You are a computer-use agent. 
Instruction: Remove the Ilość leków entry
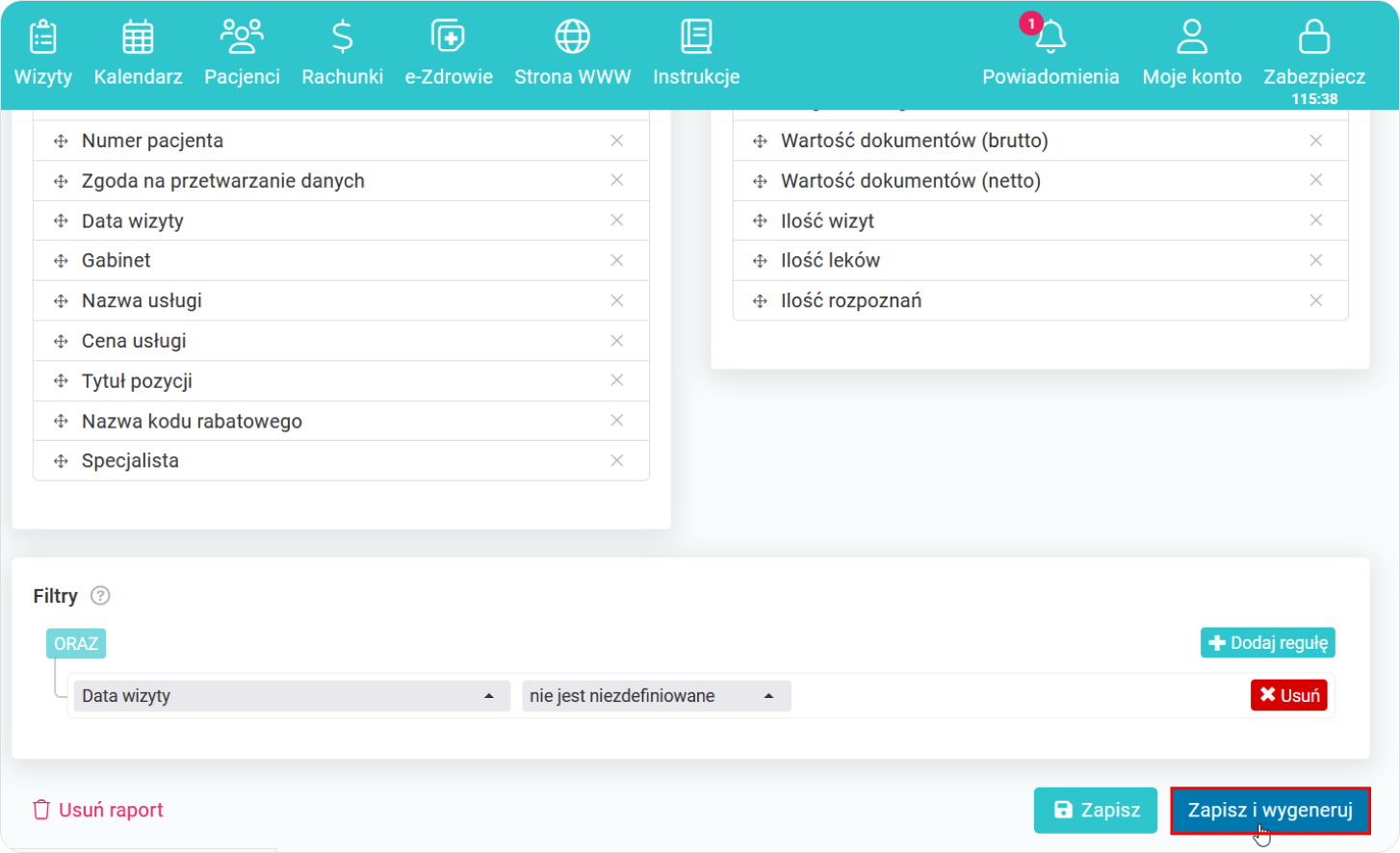[x=1316, y=261]
